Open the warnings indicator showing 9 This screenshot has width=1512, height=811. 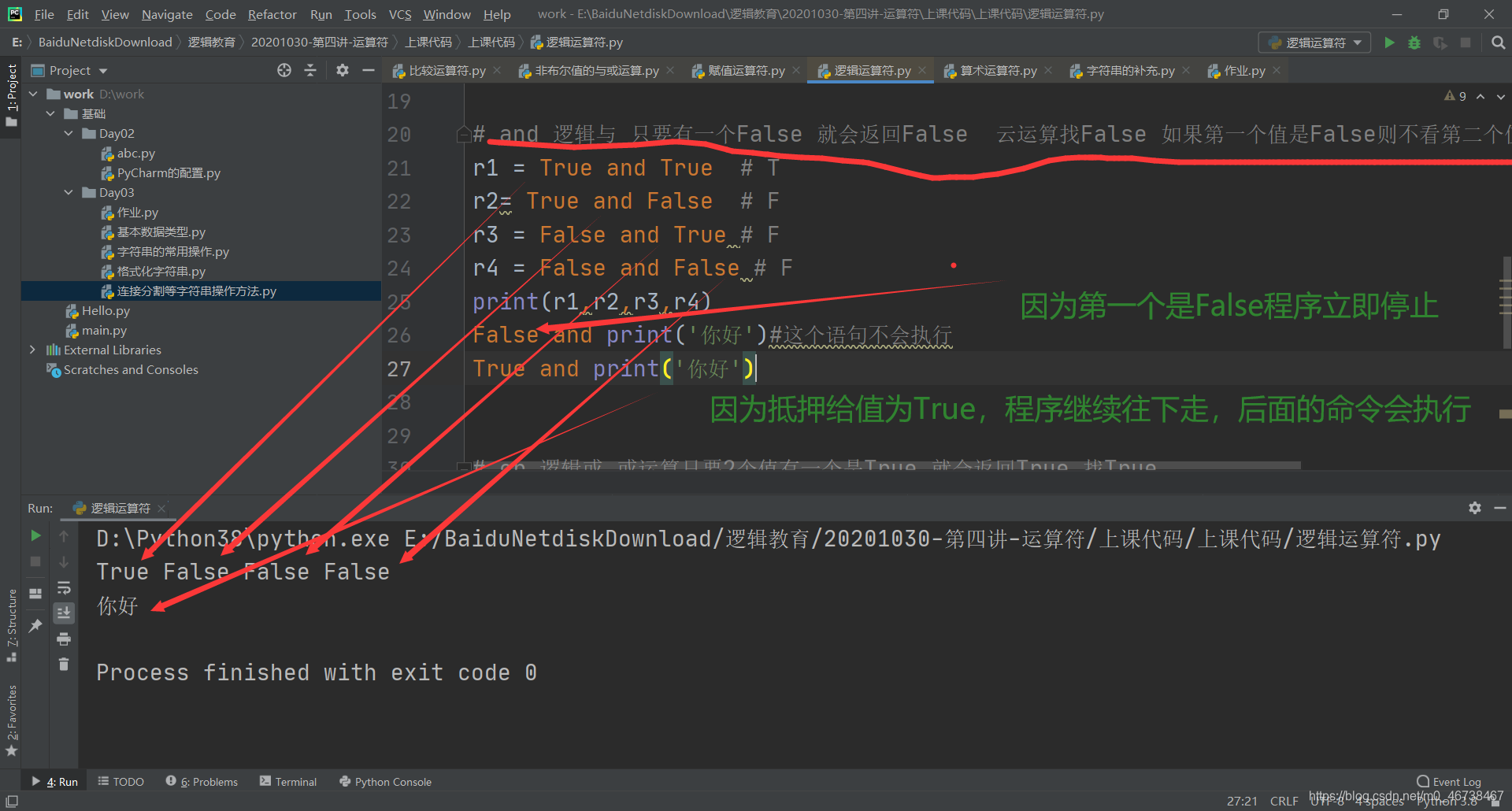pyautogui.click(x=1455, y=96)
